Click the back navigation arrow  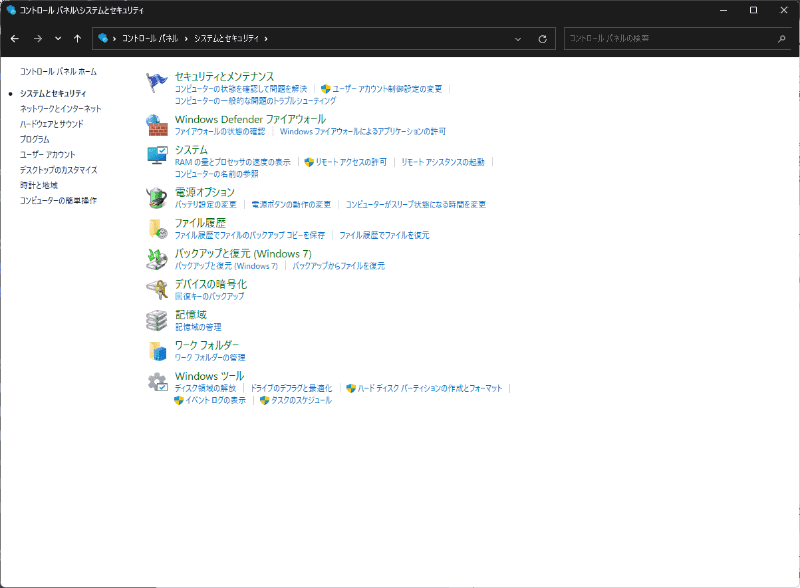pos(15,38)
